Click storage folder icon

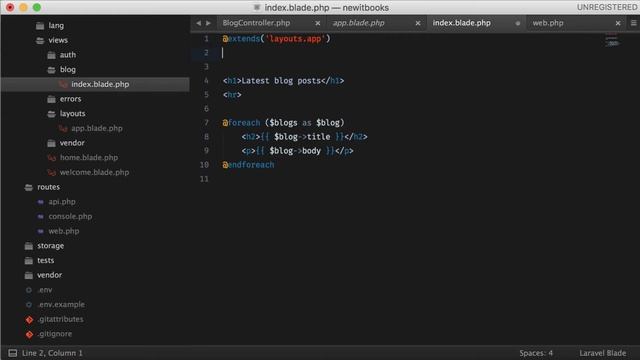click(29, 246)
